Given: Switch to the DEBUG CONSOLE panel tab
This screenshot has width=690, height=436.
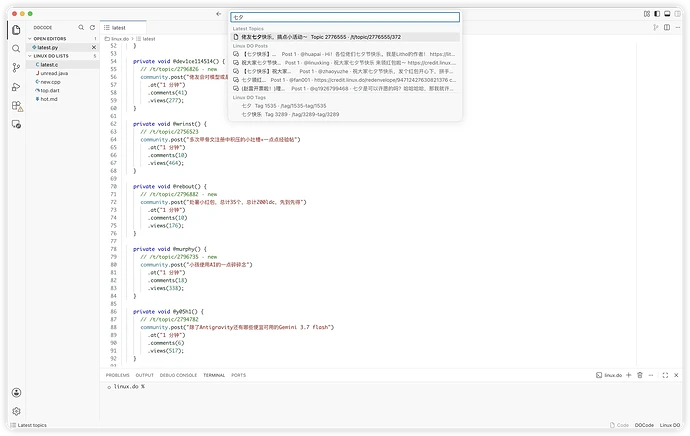Looking at the screenshot, I should pos(178,375).
